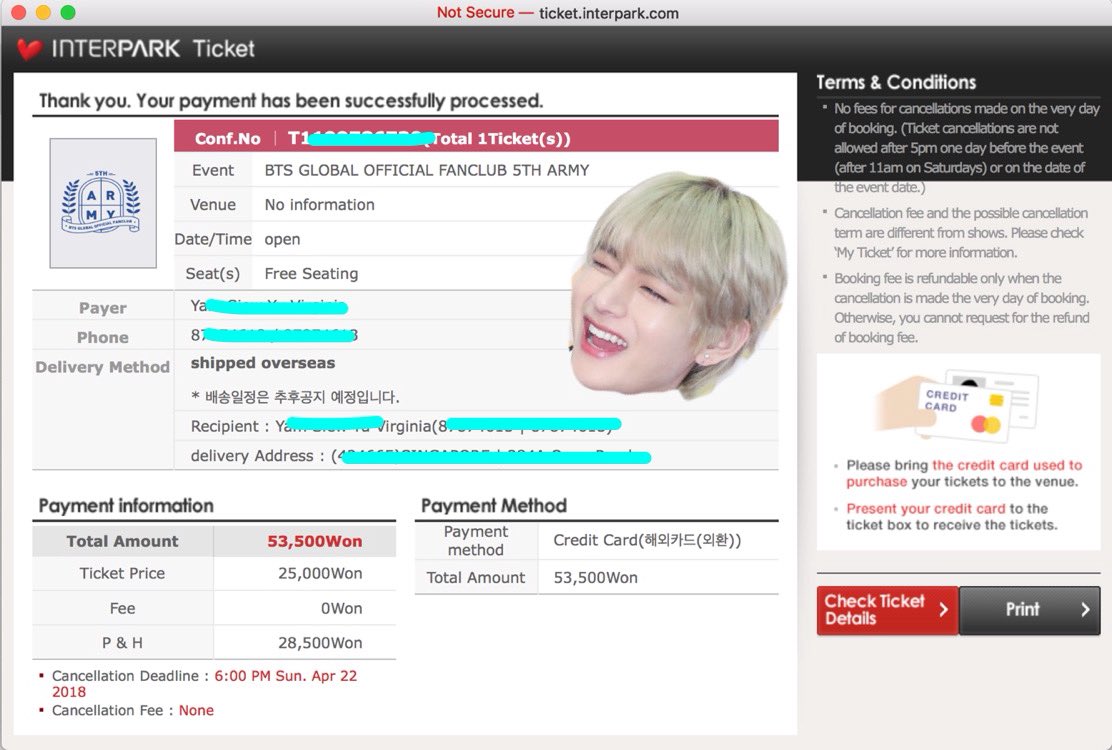This screenshot has width=1112, height=750.
Task: Click the green maximize window button
Action: pyautogui.click(x=68, y=12)
